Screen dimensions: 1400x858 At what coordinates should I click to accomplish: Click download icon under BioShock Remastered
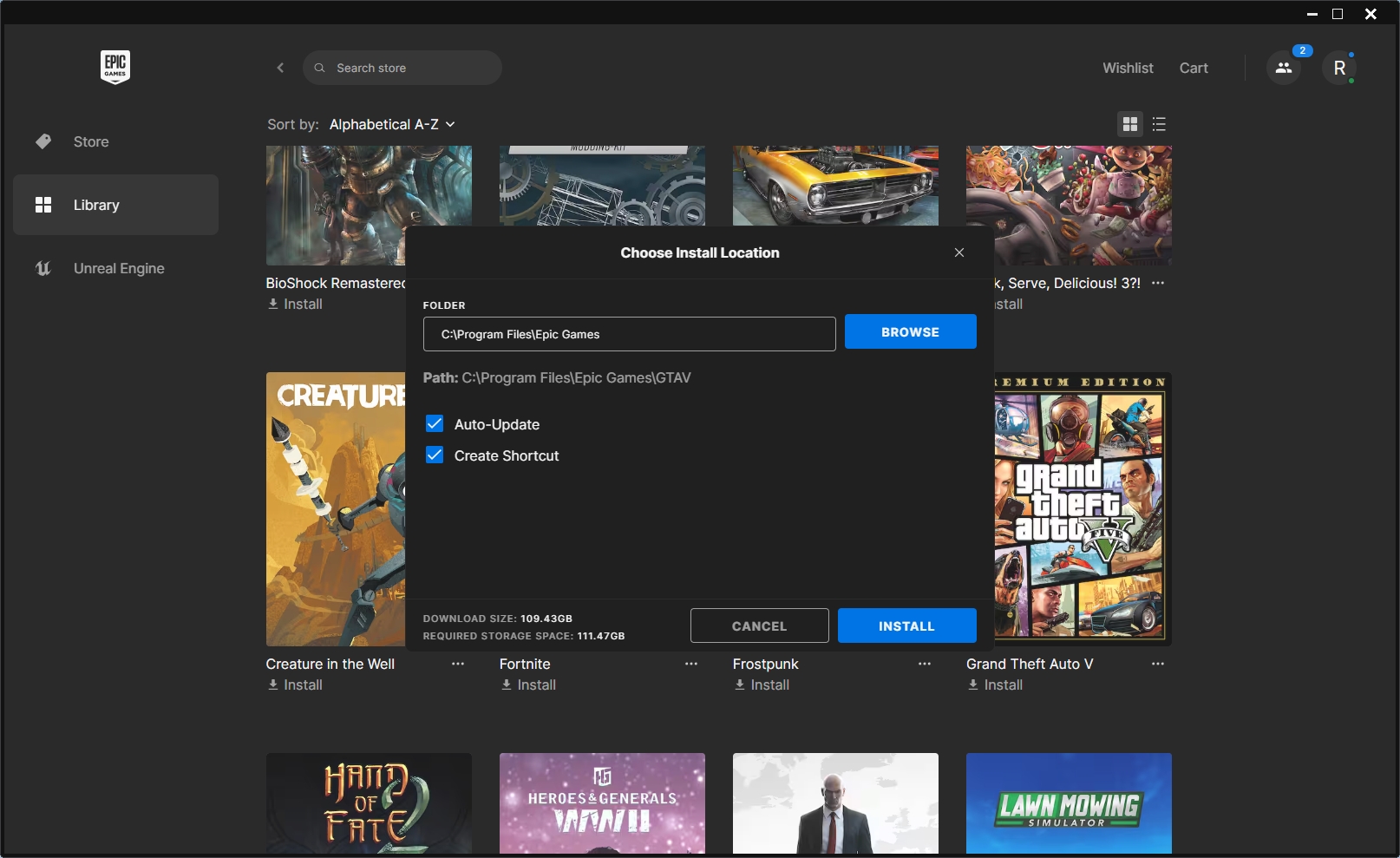[273, 304]
